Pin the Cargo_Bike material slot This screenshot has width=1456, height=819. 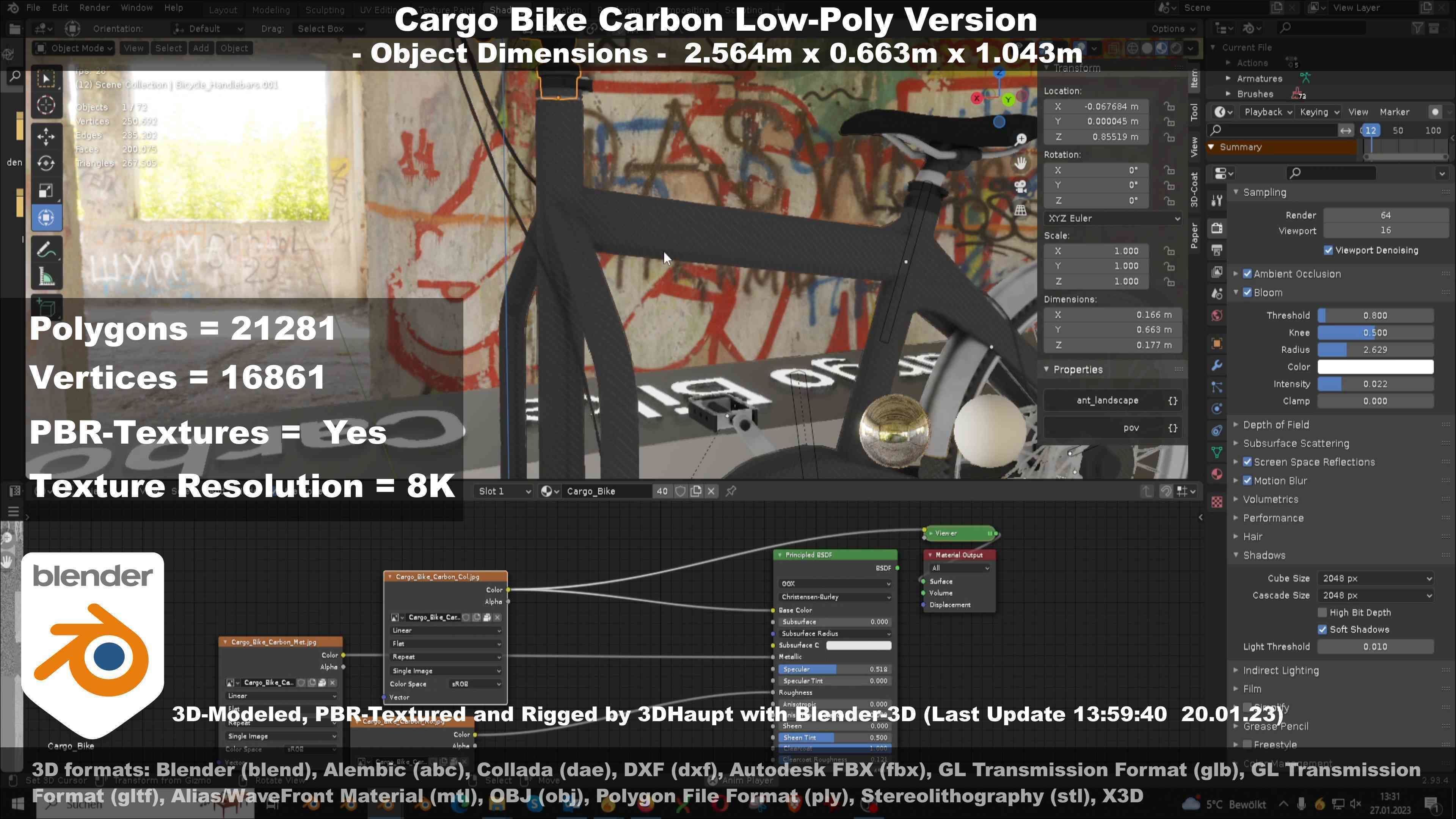(731, 491)
